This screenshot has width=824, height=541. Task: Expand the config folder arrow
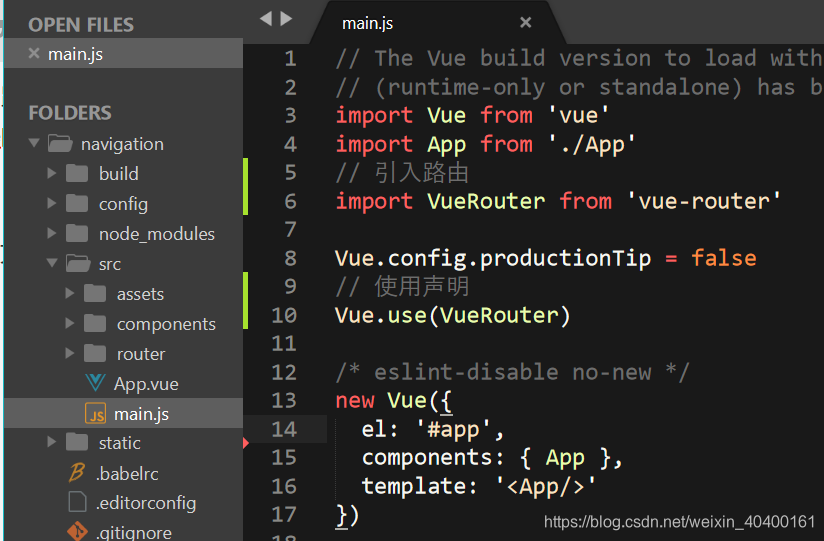tap(52, 203)
